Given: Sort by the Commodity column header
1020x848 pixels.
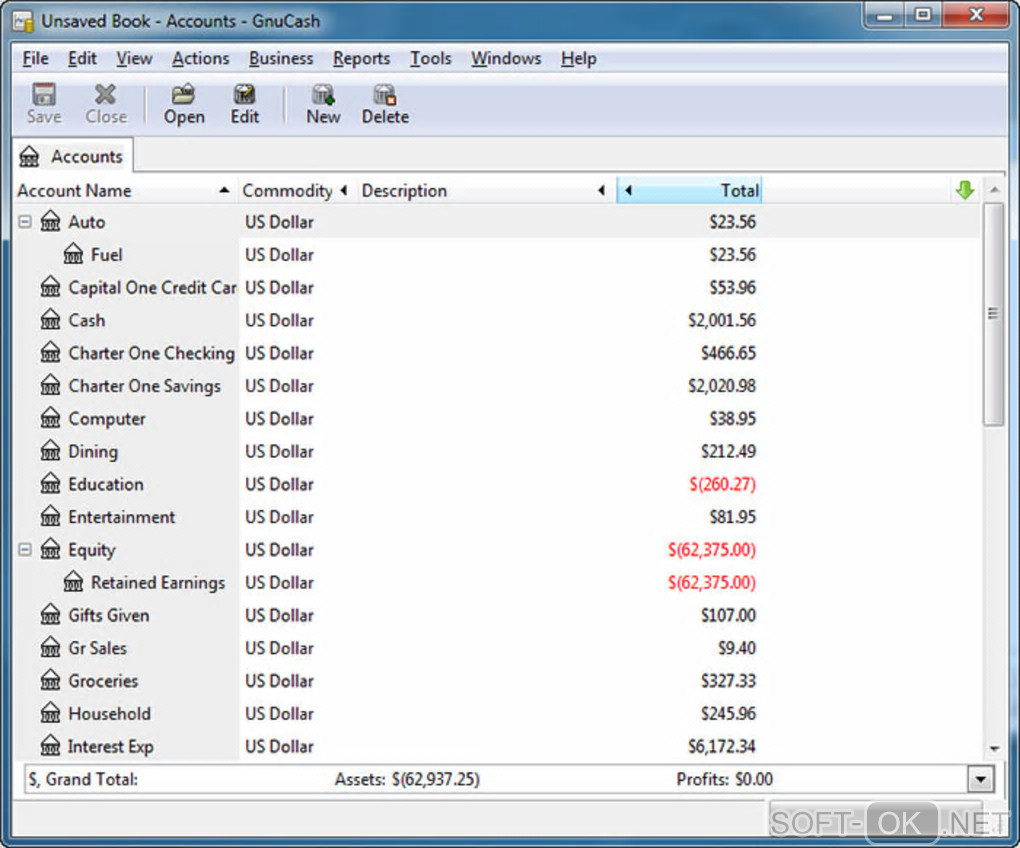Looking at the screenshot, I should 296,191.
